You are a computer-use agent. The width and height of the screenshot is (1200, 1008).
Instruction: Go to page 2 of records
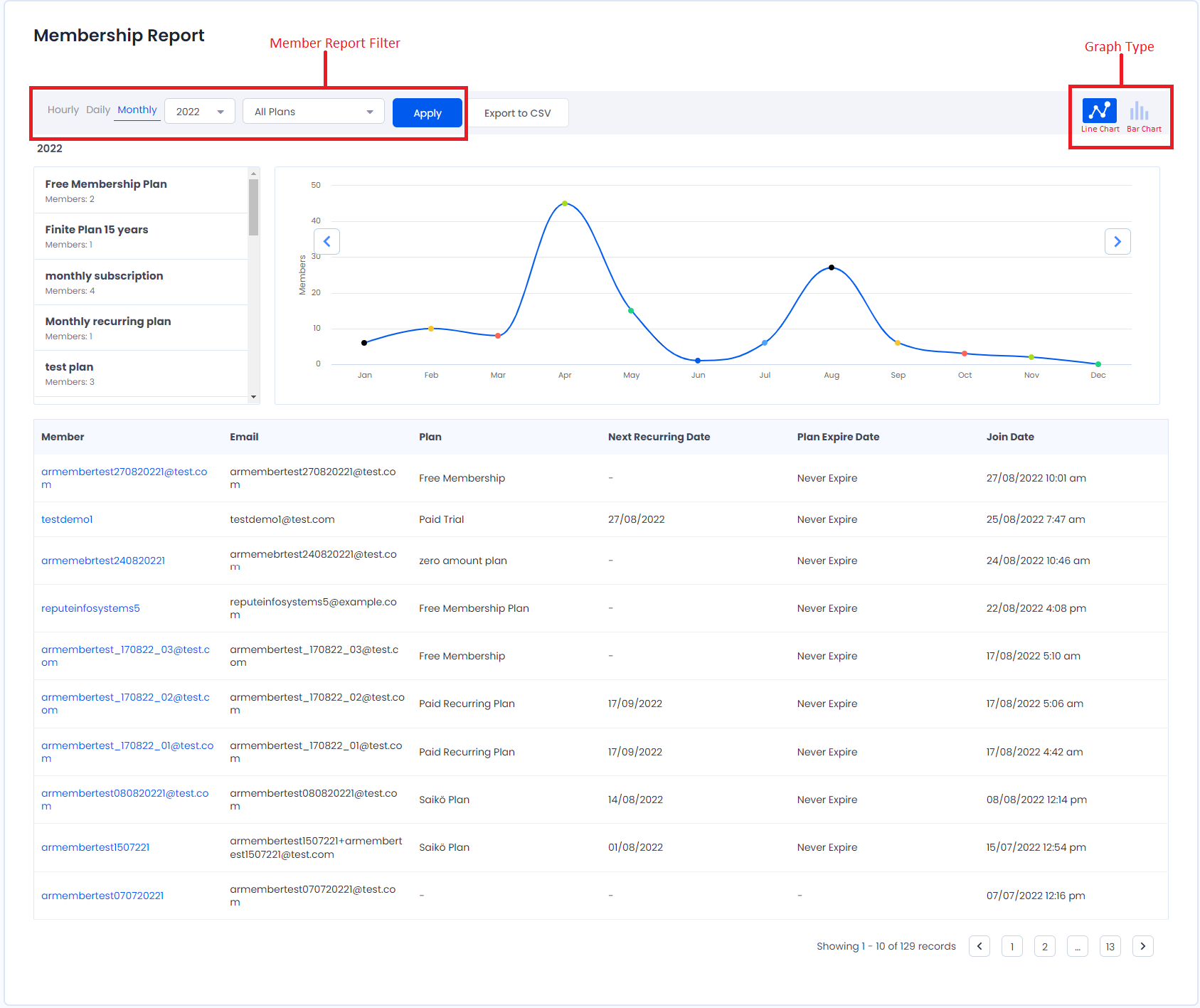click(1045, 946)
